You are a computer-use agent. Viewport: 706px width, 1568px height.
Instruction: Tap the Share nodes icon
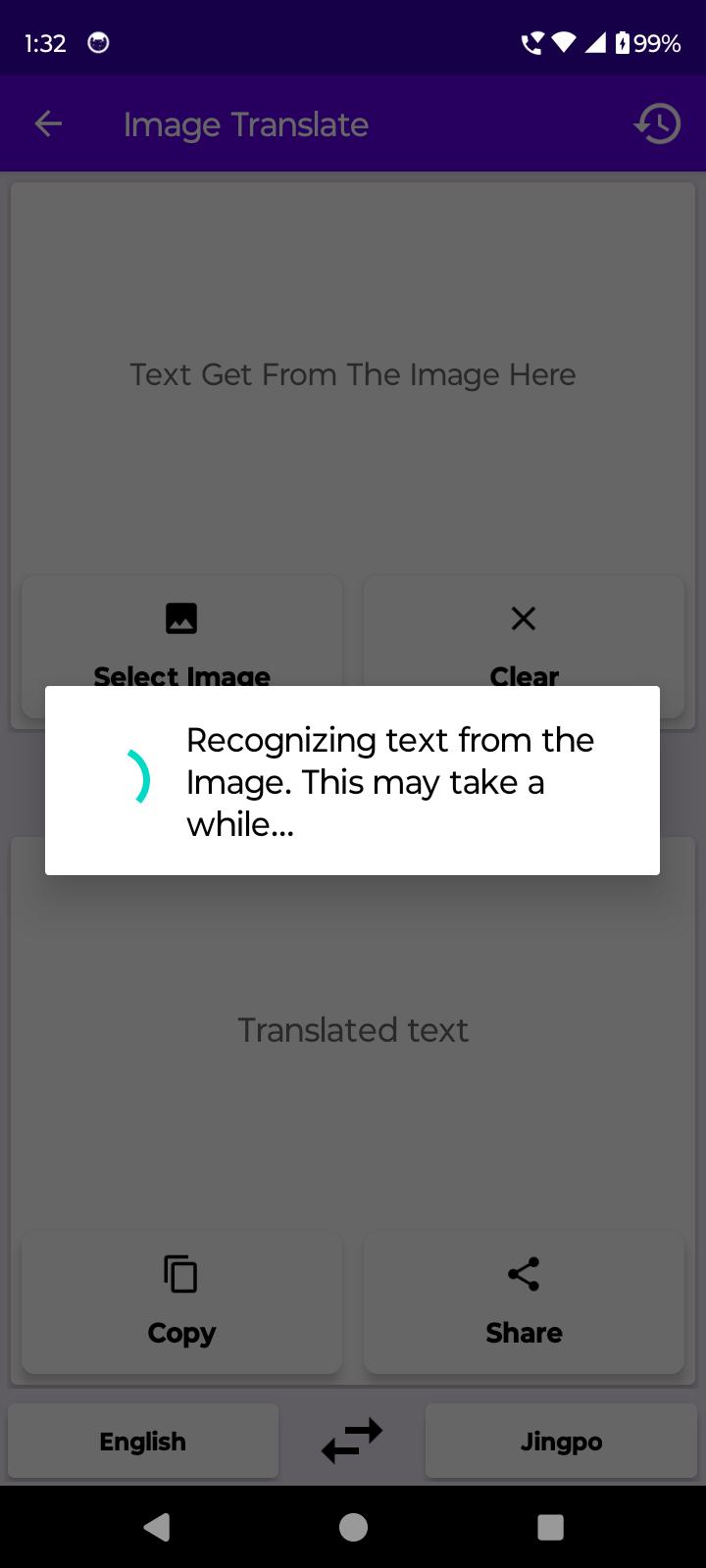(x=524, y=1274)
